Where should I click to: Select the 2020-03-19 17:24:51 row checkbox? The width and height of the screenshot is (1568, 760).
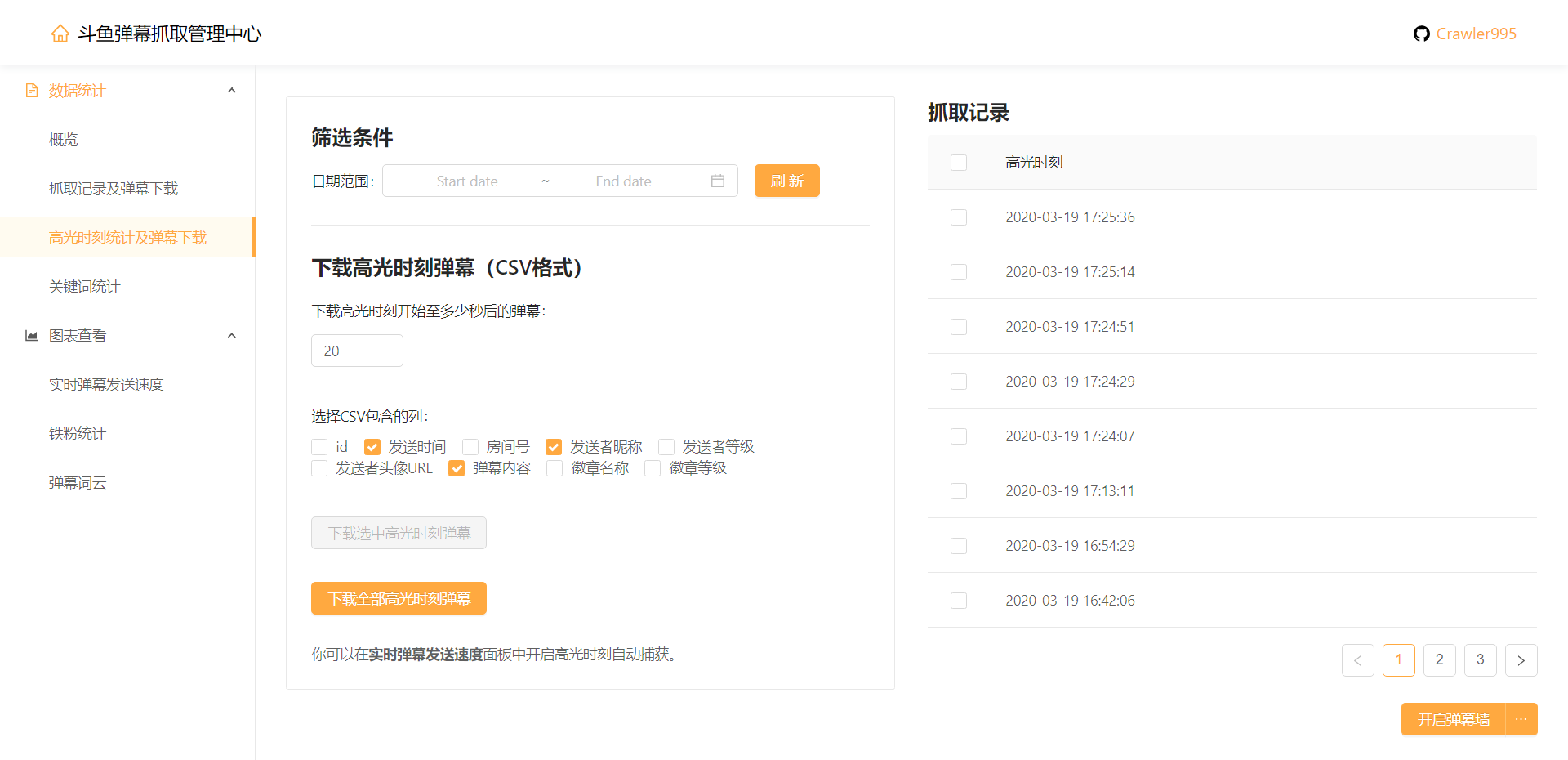coord(959,327)
